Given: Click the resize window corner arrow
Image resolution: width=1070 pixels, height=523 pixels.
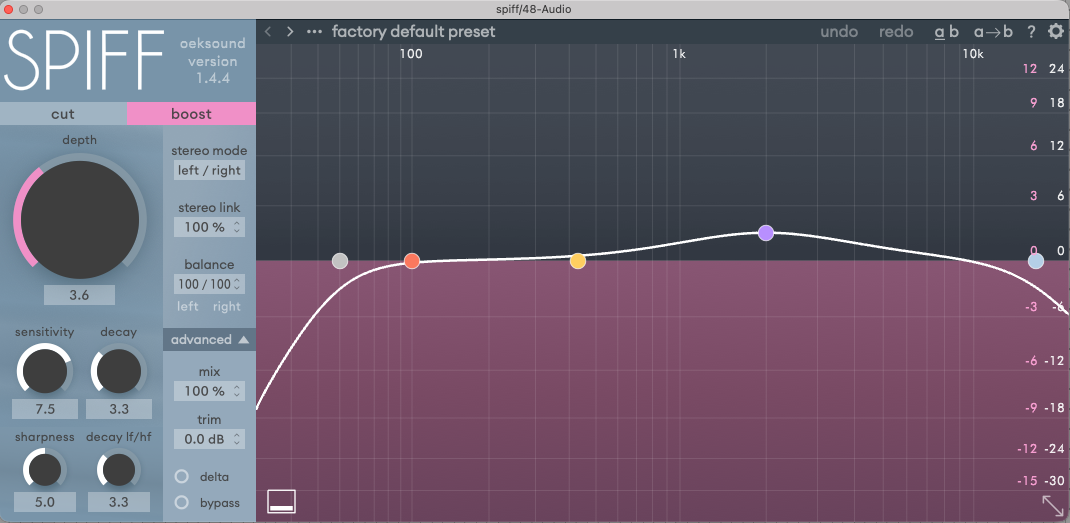Looking at the screenshot, I should coord(1053,505).
